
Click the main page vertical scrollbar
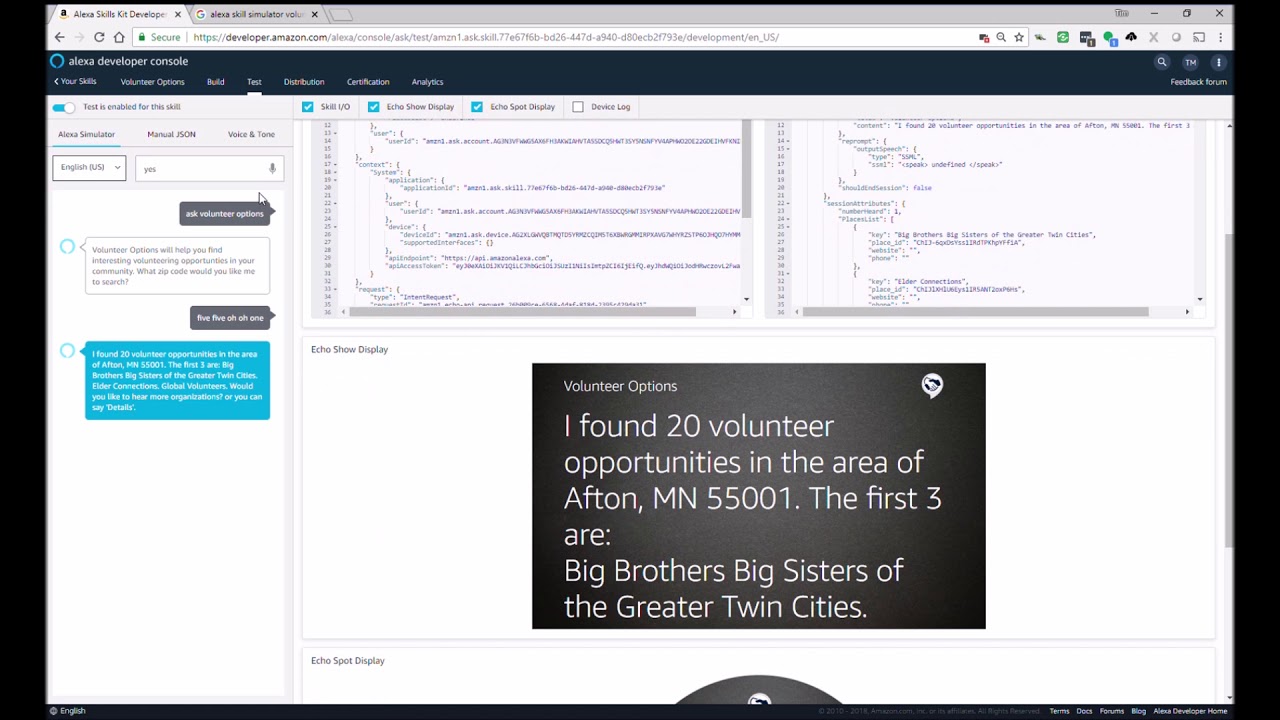click(1229, 390)
